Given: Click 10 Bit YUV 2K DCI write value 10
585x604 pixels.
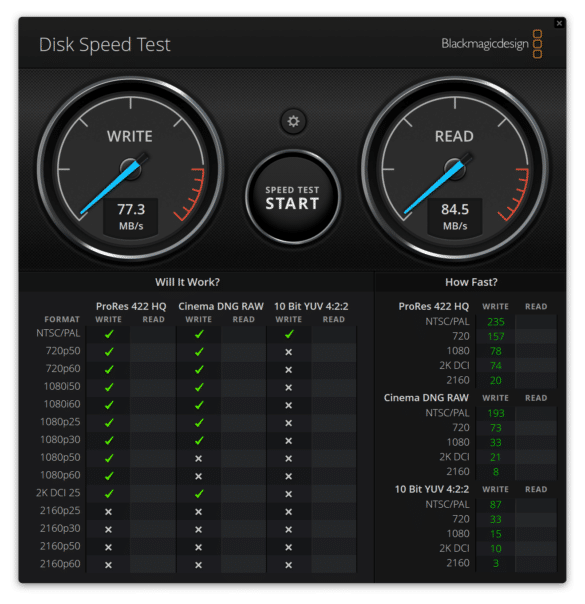Looking at the screenshot, I should [496, 548].
